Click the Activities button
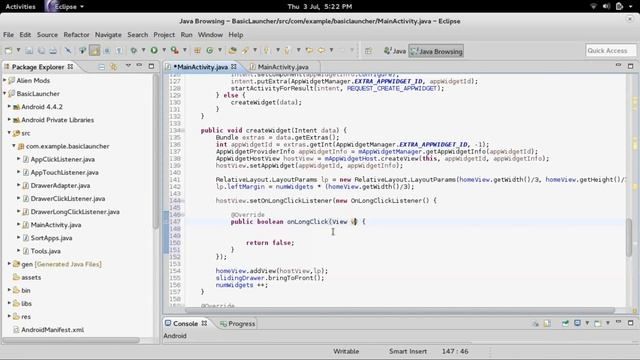640x360 pixels. 20,7
